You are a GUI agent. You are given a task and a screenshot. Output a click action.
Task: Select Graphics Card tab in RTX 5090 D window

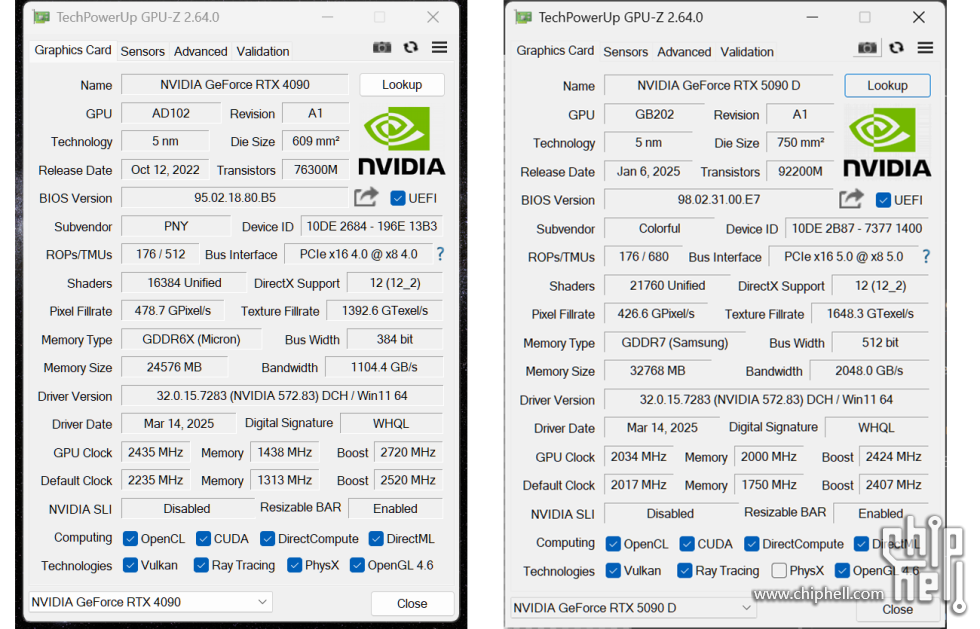click(555, 51)
